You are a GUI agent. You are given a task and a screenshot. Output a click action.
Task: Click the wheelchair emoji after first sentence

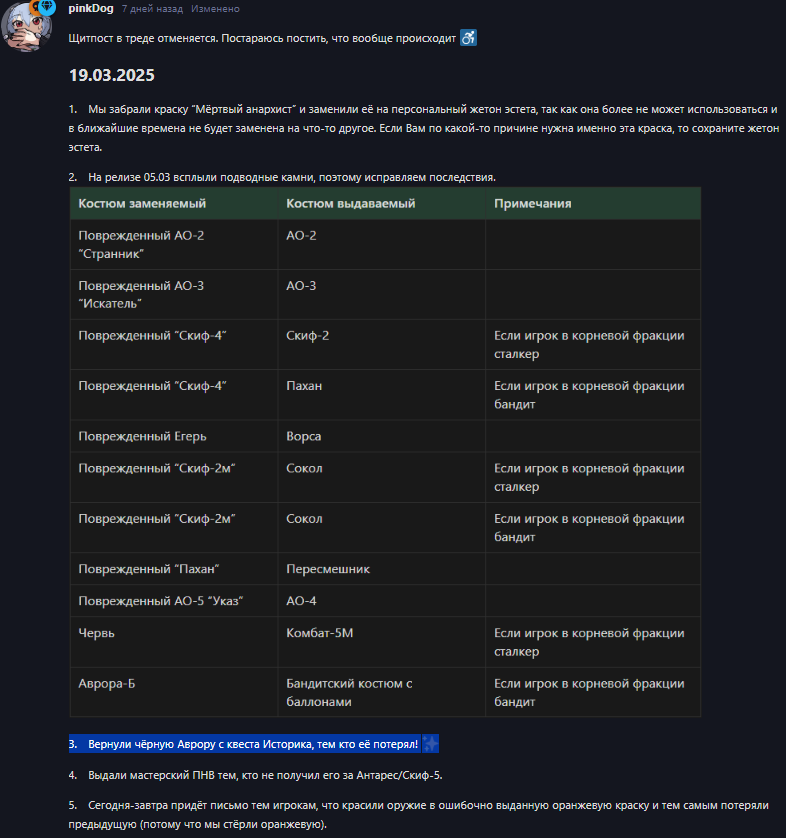[x=469, y=38]
